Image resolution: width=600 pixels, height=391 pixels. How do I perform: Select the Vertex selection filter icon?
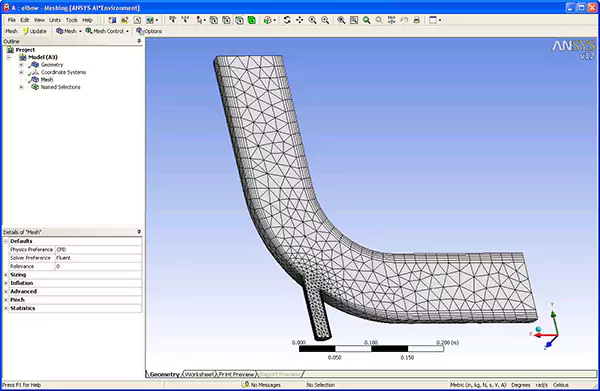tap(214, 20)
